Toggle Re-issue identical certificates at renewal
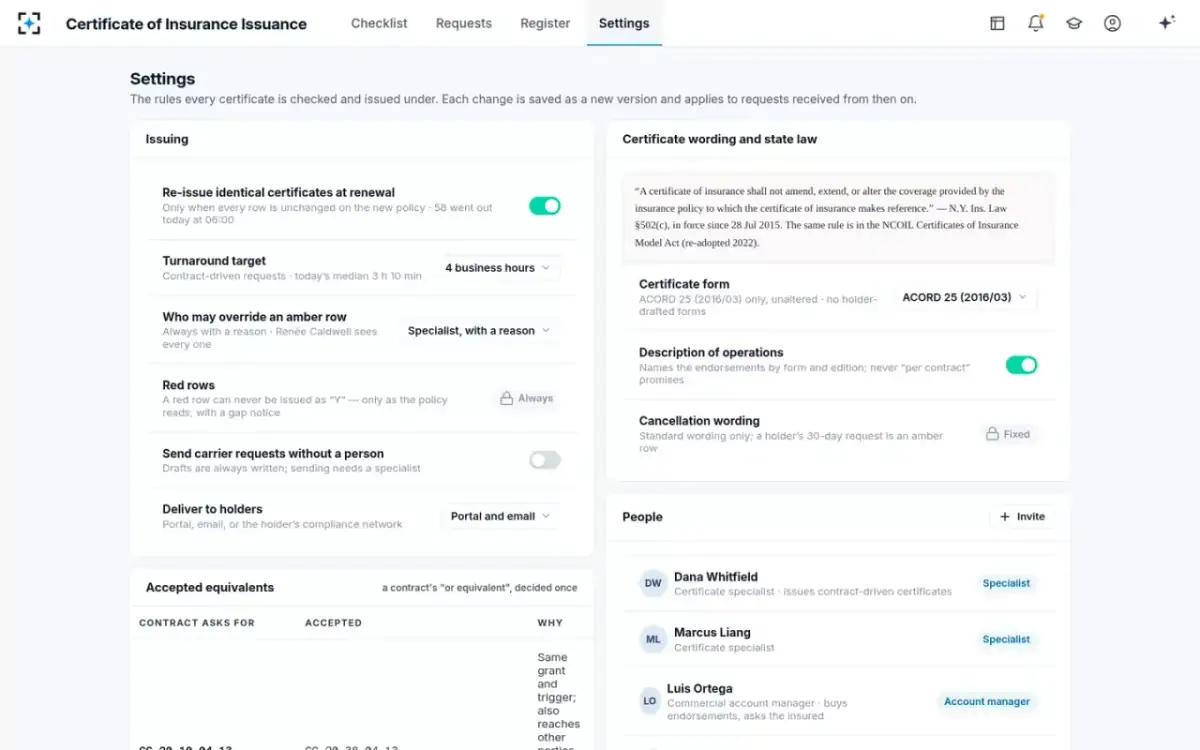The width and height of the screenshot is (1200, 750). click(x=545, y=206)
